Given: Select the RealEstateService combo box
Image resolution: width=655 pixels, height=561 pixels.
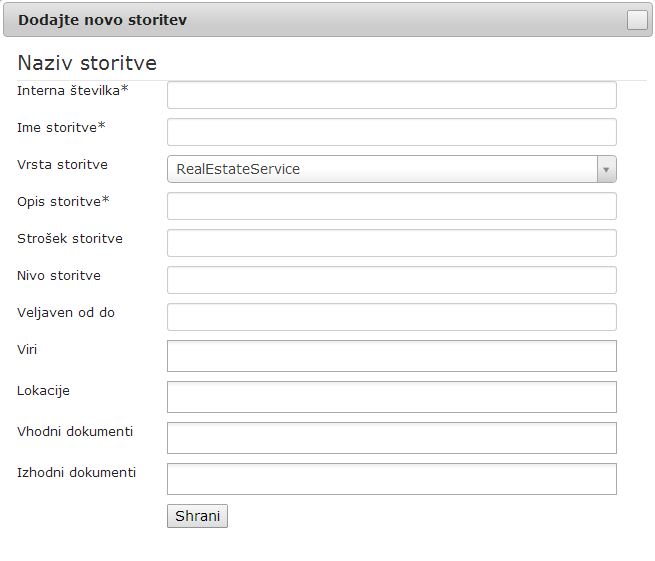Looking at the screenshot, I should click(391, 169).
